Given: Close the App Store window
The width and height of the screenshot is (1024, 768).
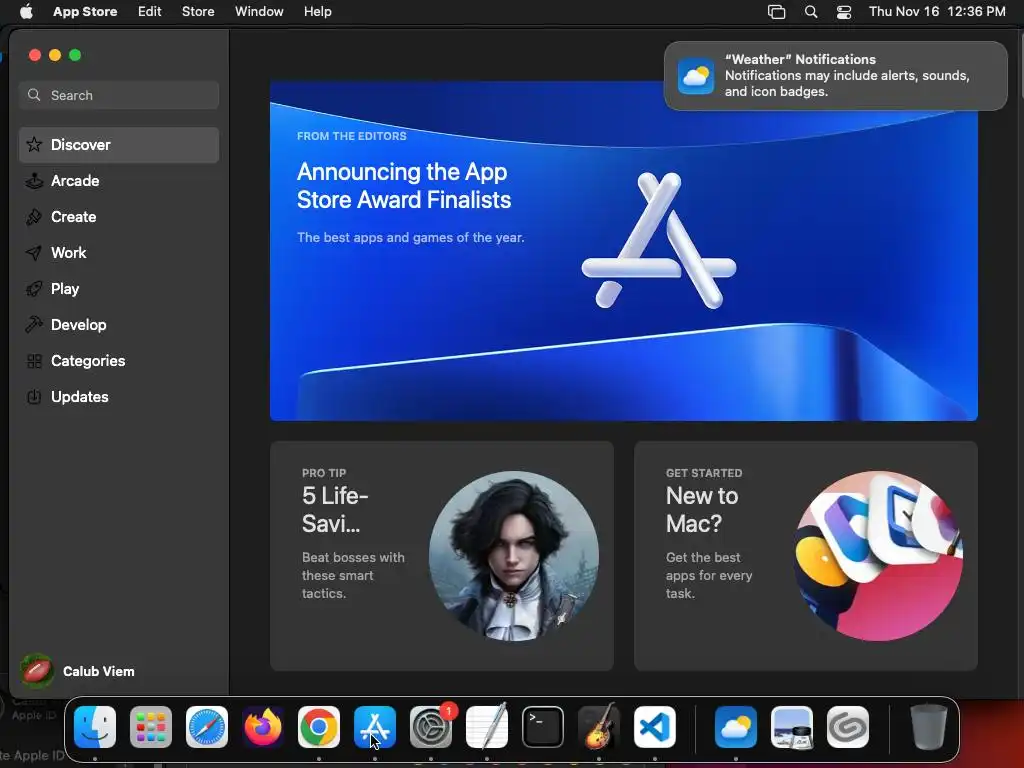Looking at the screenshot, I should [x=35, y=56].
